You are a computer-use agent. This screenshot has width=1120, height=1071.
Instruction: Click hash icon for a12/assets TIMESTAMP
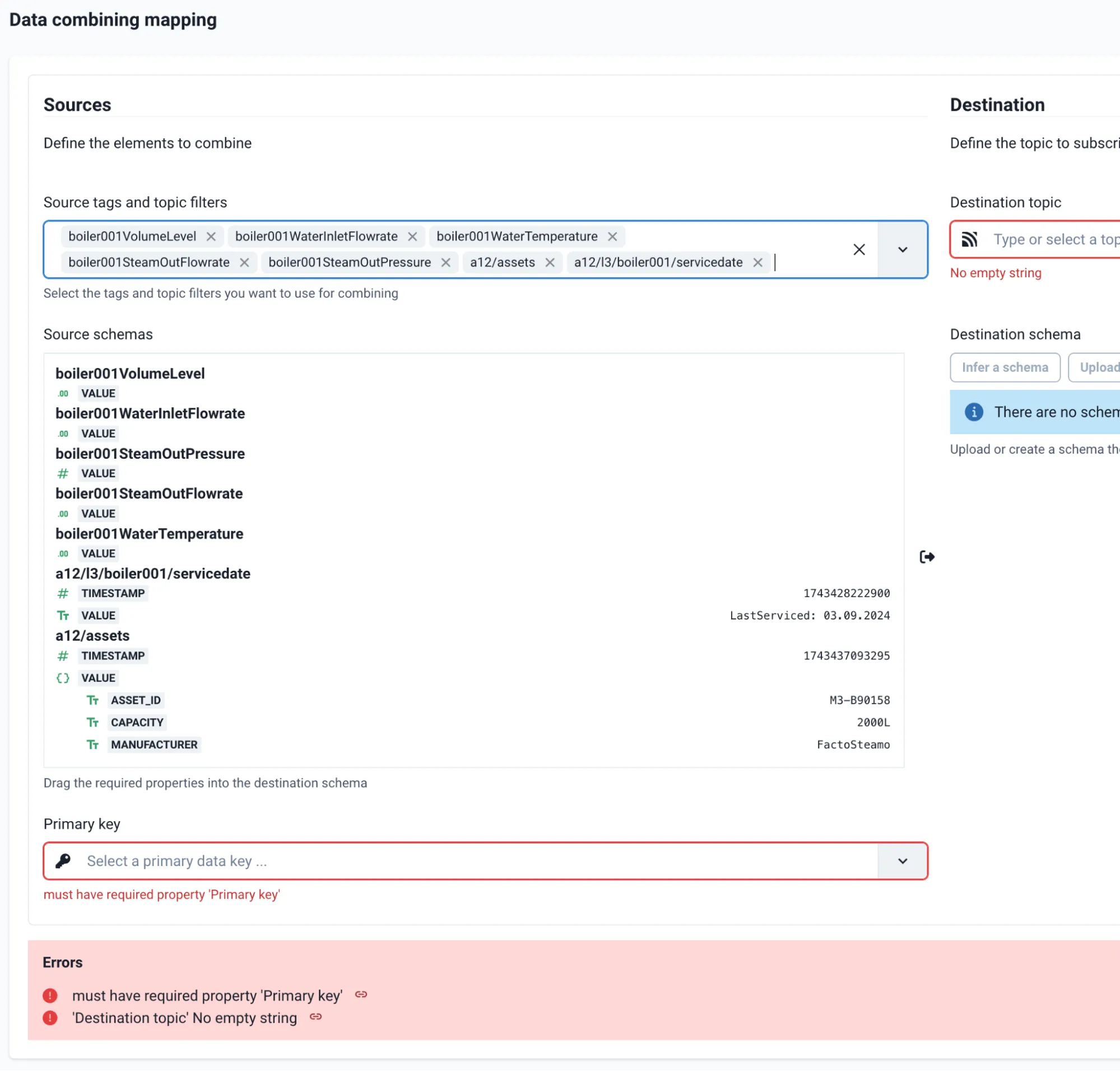tap(63, 656)
